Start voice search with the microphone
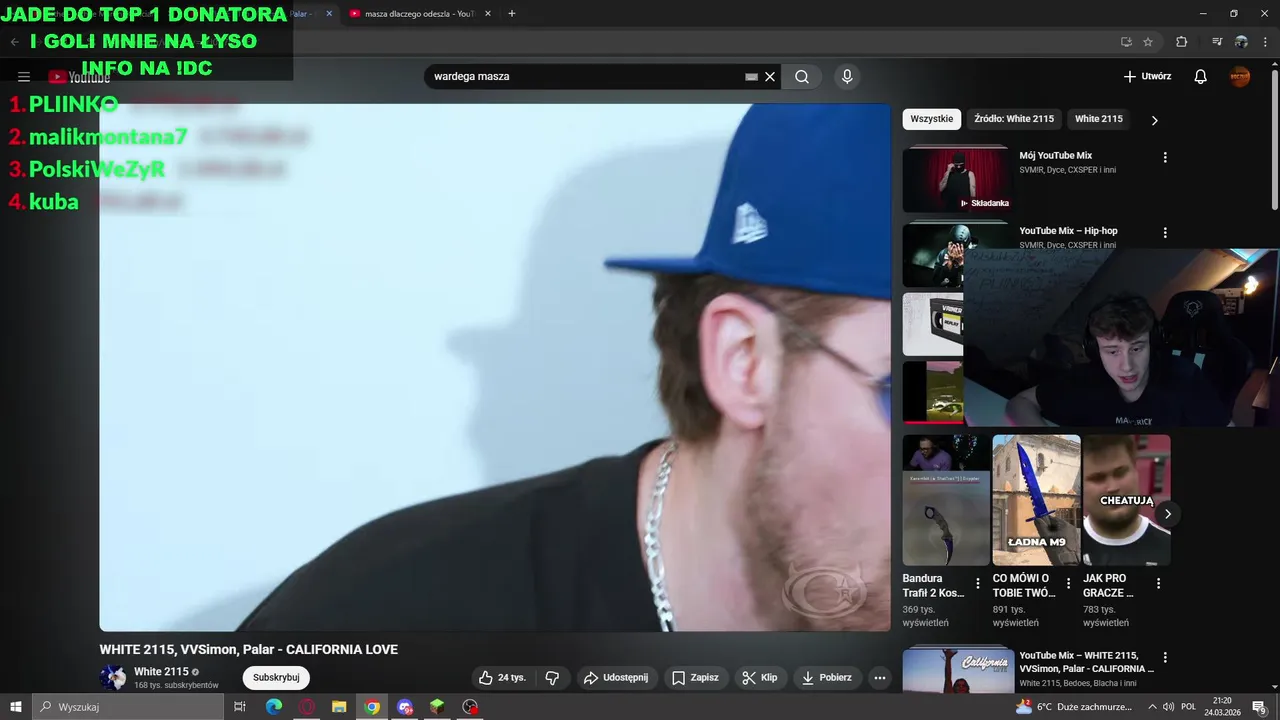Image resolution: width=1280 pixels, height=720 pixels. tap(847, 77)
